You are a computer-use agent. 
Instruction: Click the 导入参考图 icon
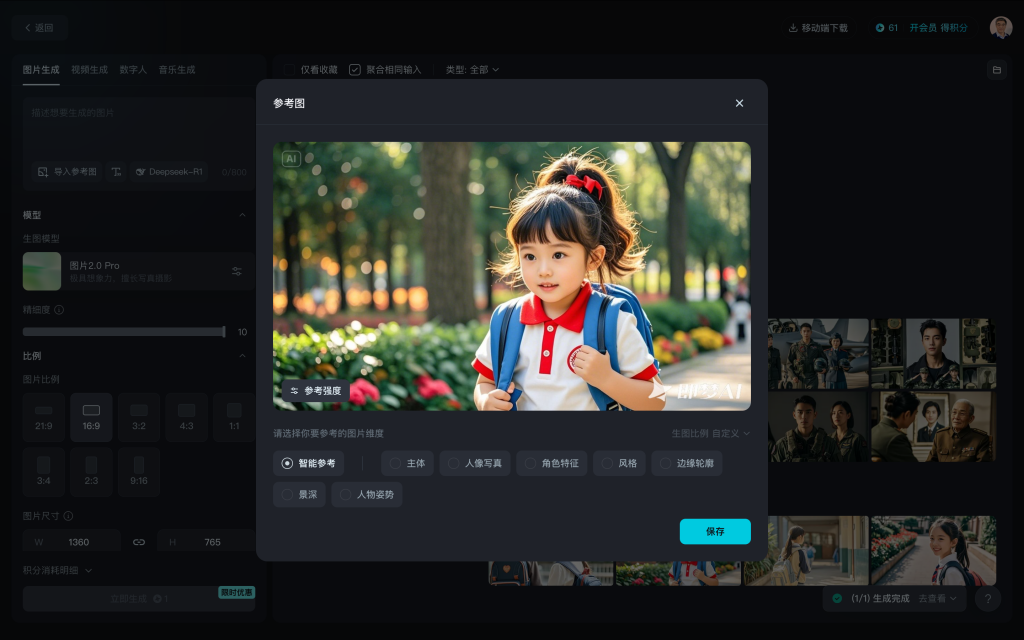point(43,172)
